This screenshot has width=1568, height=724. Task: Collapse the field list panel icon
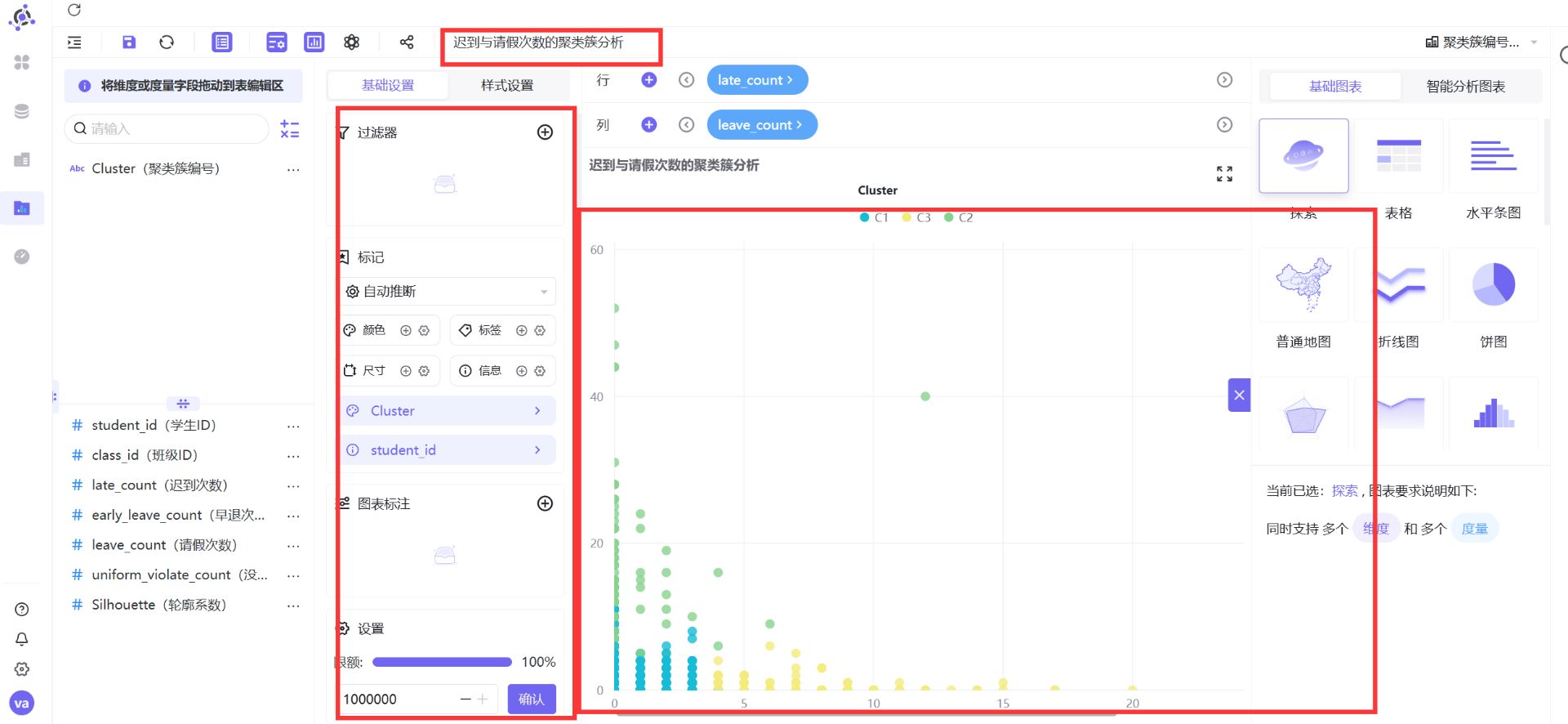point(74,42)
